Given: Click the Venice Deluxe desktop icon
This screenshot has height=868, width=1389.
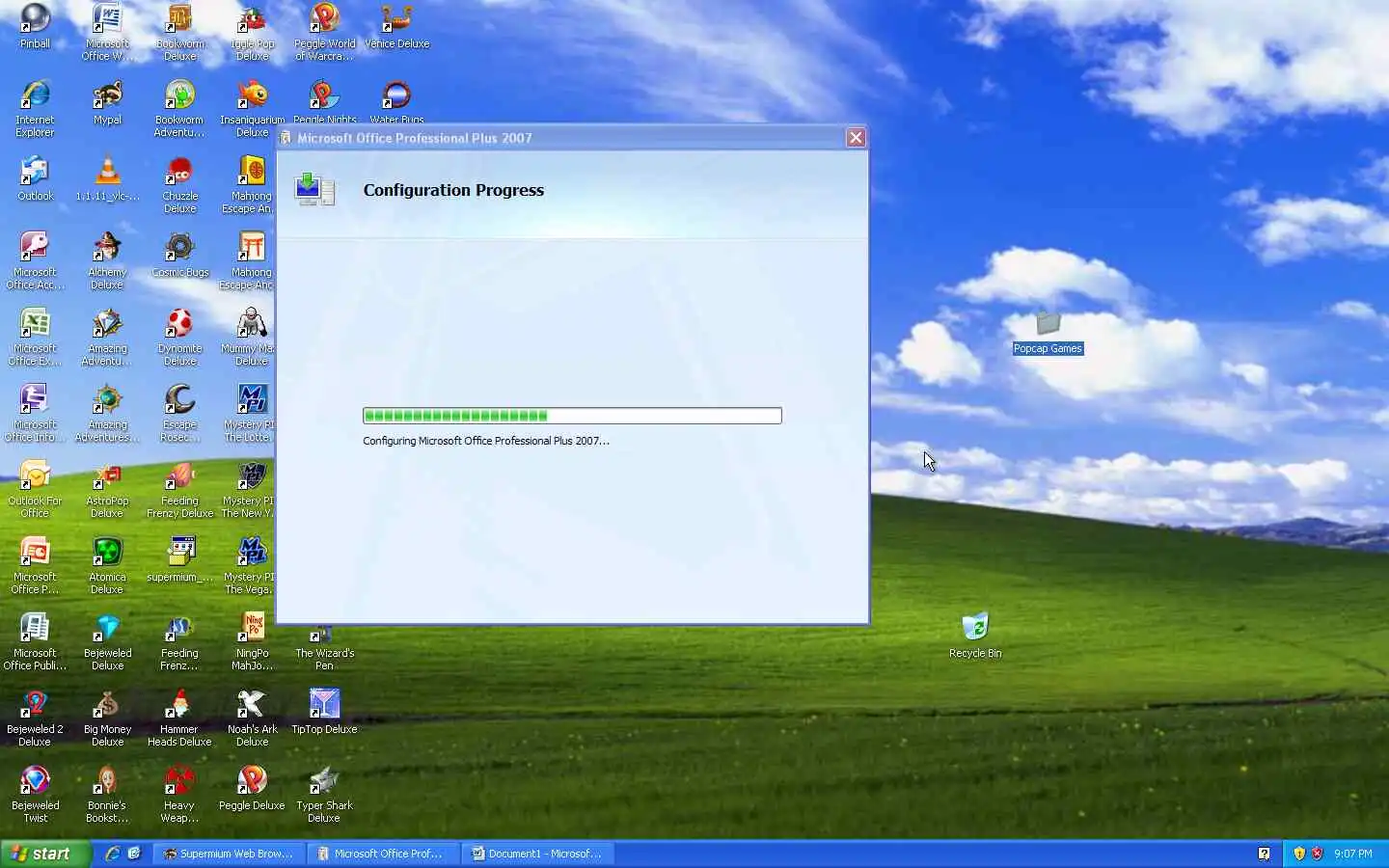Looking at the screenshot, I should 396,27.
